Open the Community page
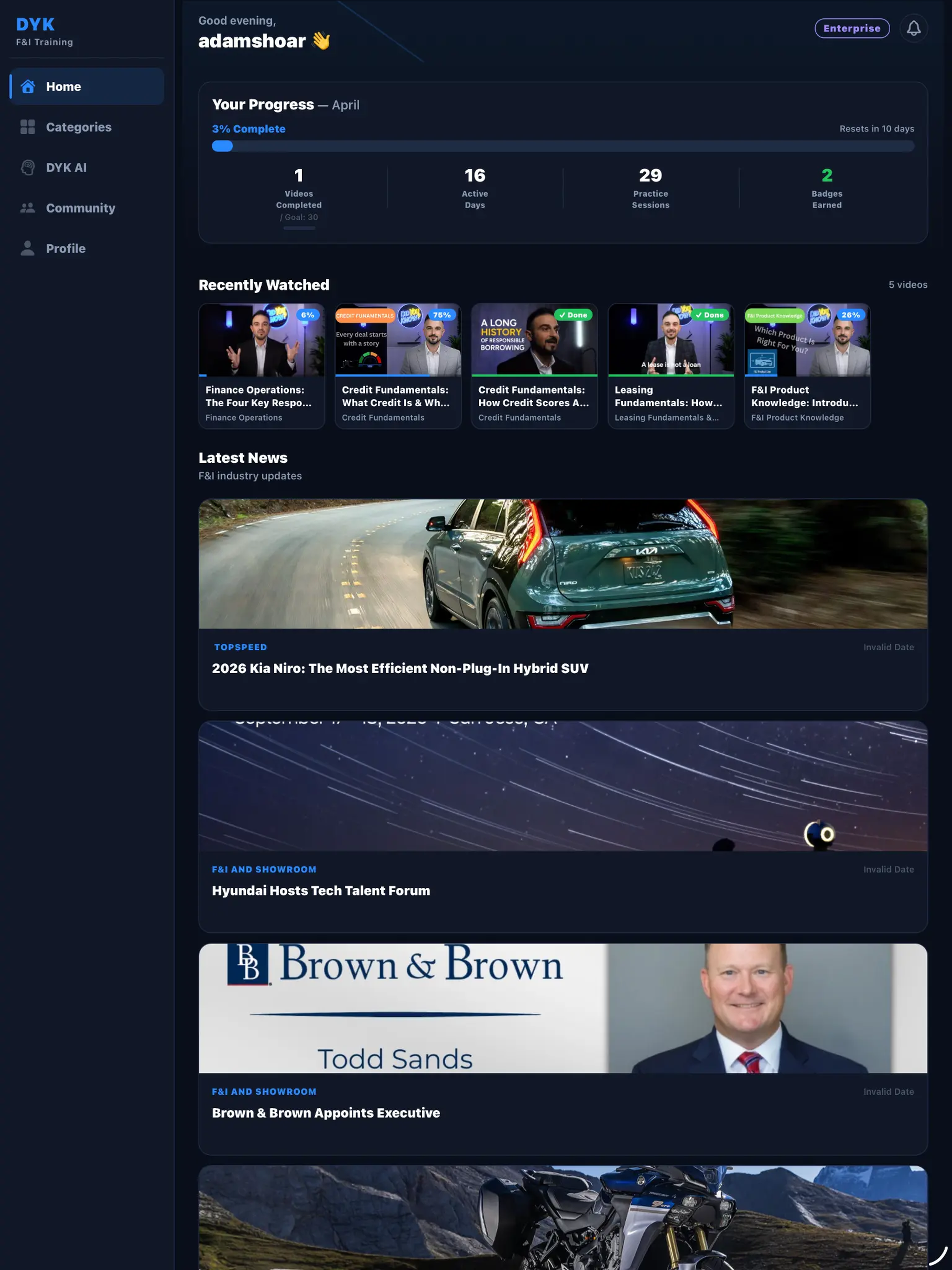The height and width of the screenshot is (1270, 952). coord(87,208)
